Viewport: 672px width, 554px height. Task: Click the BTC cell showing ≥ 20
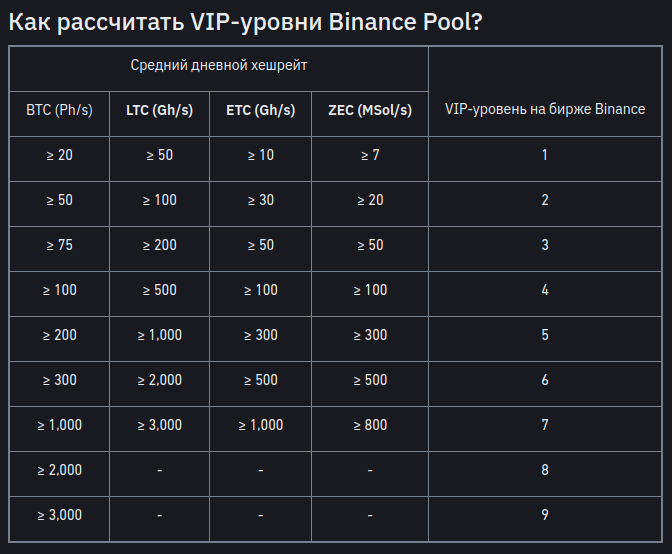pyautogui.click(x=59, y=155)
